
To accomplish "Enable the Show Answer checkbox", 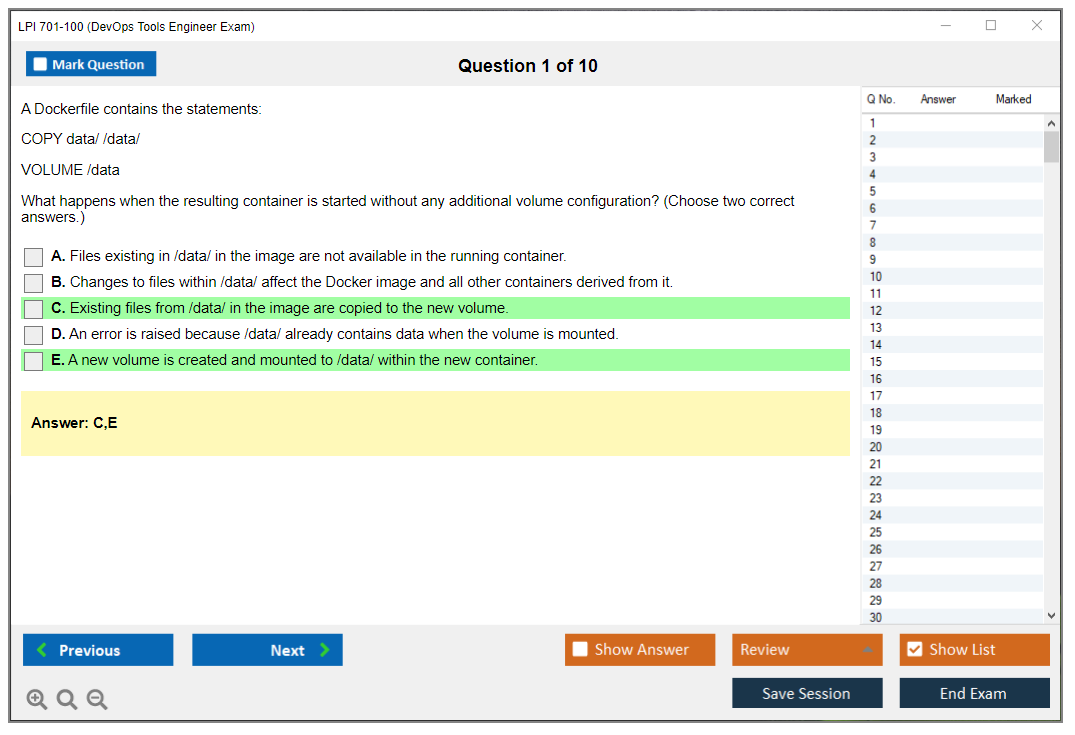I will [x=580, y=650].
